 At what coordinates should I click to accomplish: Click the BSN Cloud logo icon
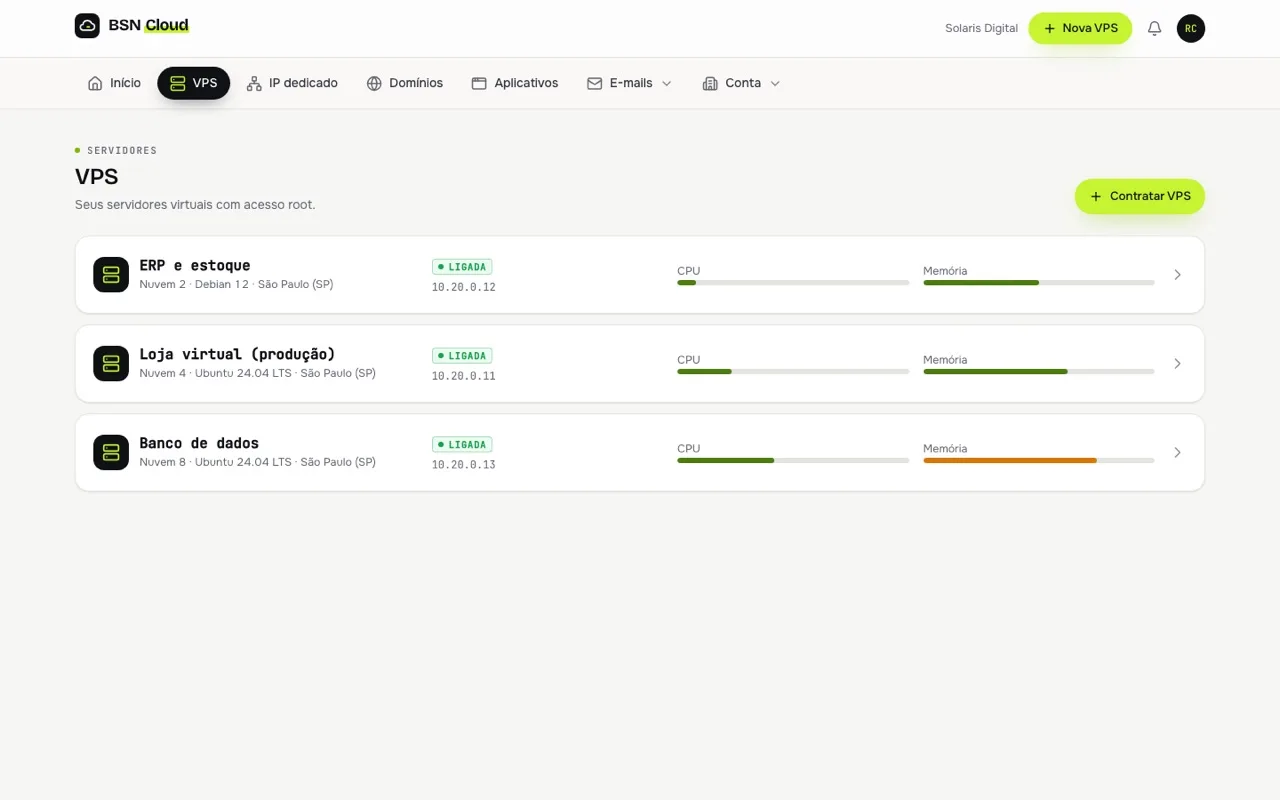[x=87, y=26]
